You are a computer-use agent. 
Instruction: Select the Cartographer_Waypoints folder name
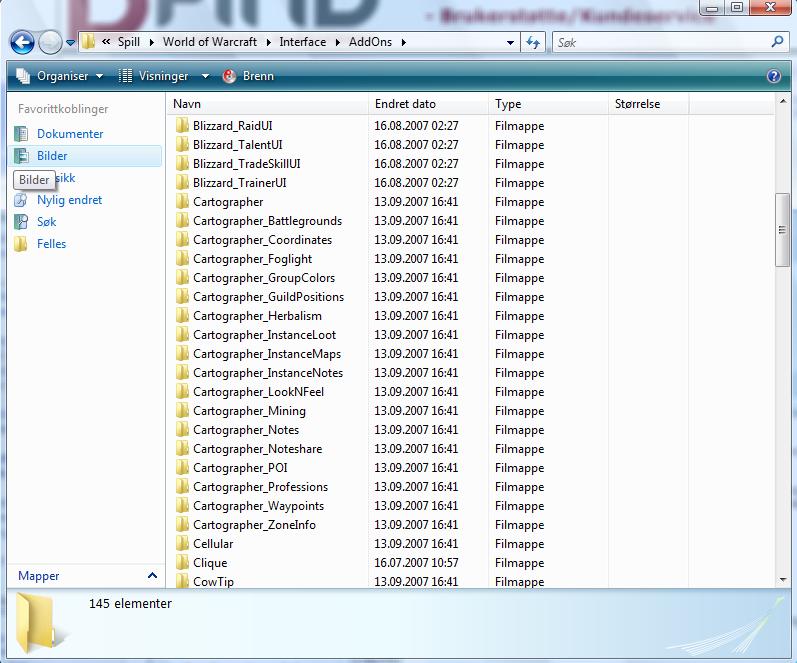(258, 506)
